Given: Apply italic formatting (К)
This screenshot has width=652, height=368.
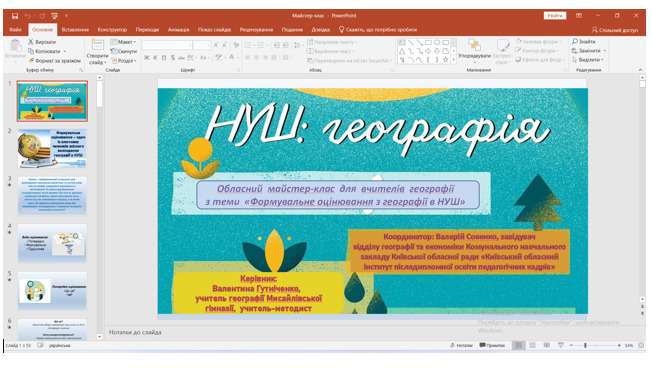Looking at the screenshot, I should (155, 57).
